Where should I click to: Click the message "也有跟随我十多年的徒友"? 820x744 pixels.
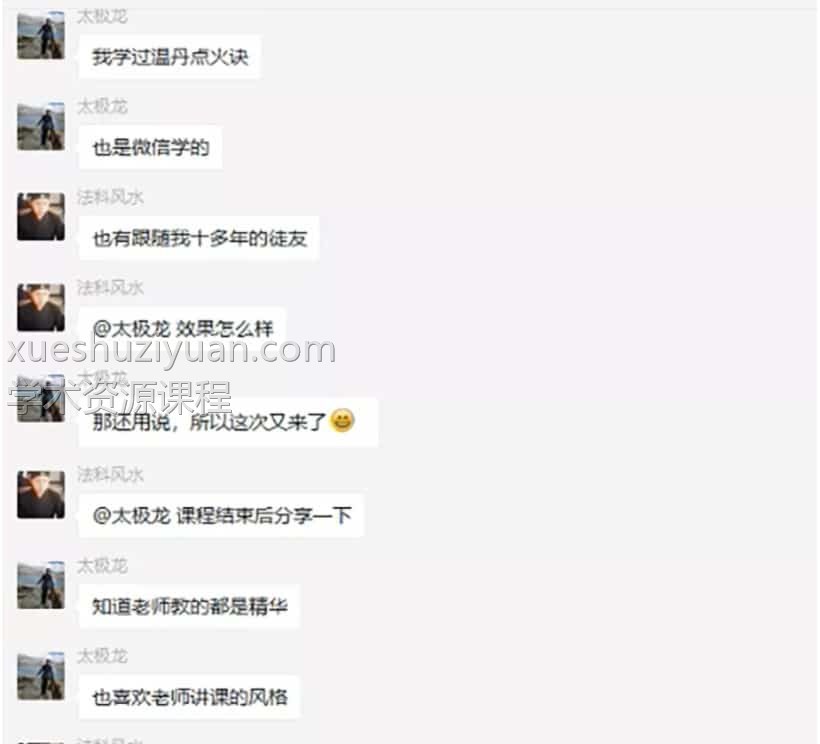click(199, 238)
